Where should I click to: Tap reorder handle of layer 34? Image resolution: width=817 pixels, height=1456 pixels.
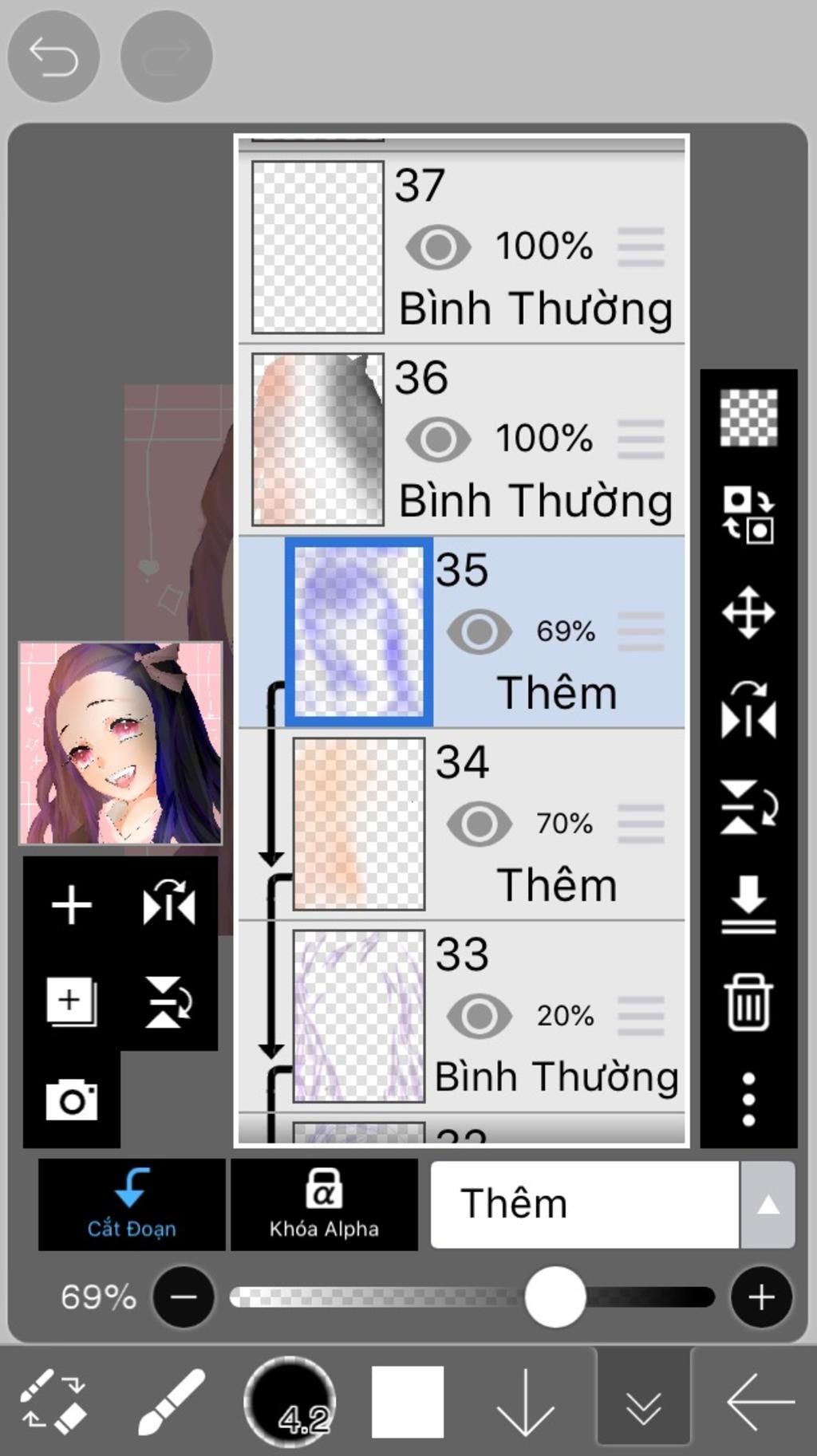(641, 824)
